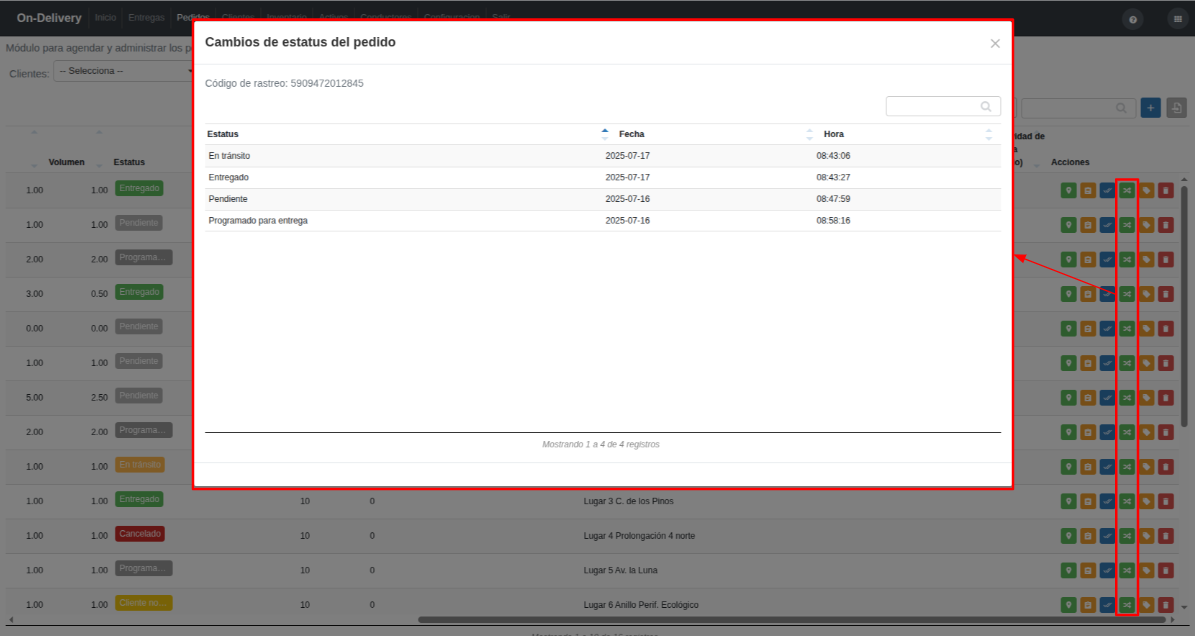Close the 'Cambios de estatus del pedido' dialog

coord(995,43)
